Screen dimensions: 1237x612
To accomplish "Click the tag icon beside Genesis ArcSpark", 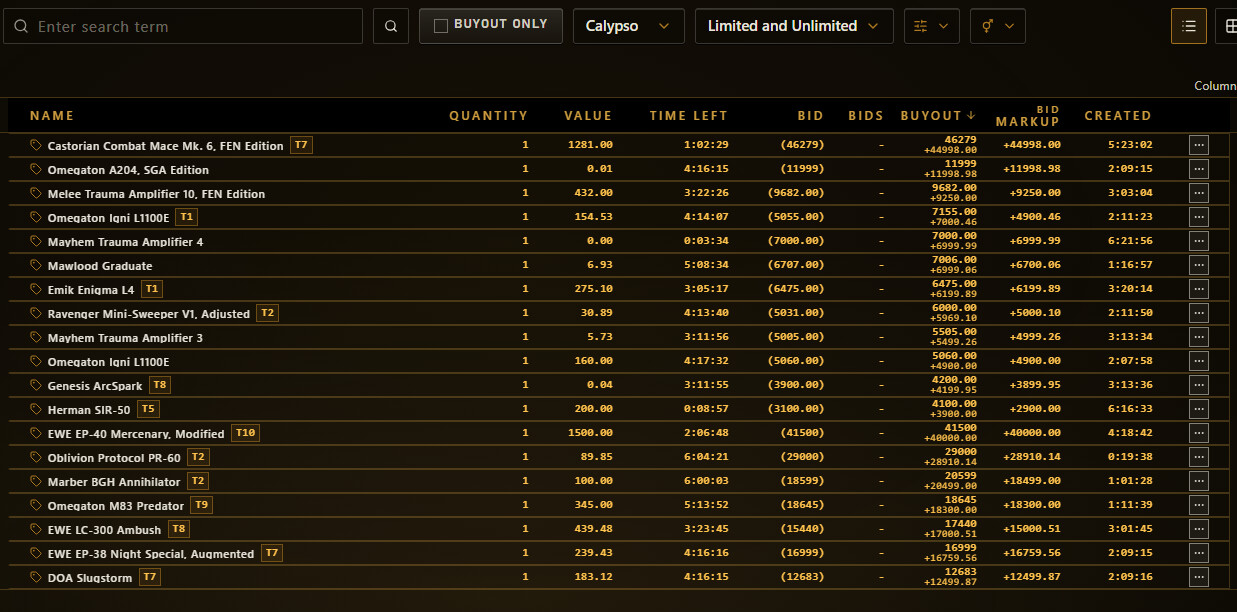I will tap(36, 385).
